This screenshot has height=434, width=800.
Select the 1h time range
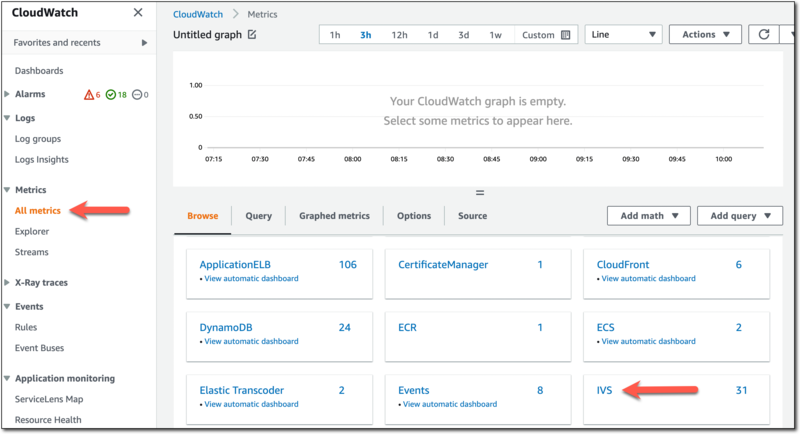(335, 35)
